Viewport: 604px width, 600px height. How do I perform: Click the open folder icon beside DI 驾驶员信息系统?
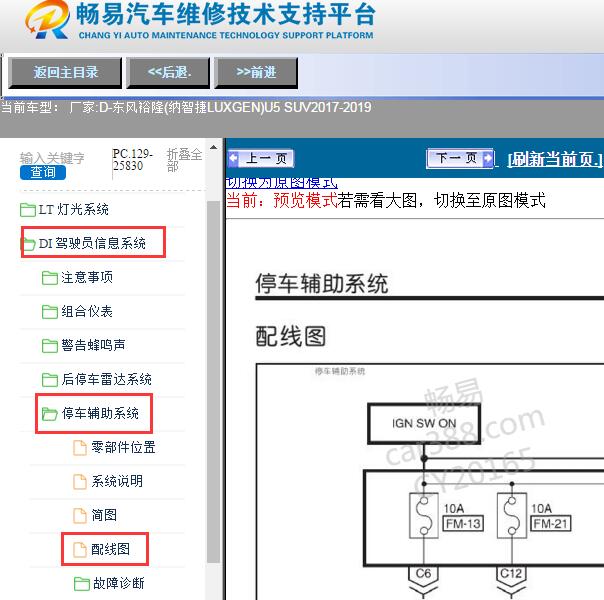(x=28, y=243)
